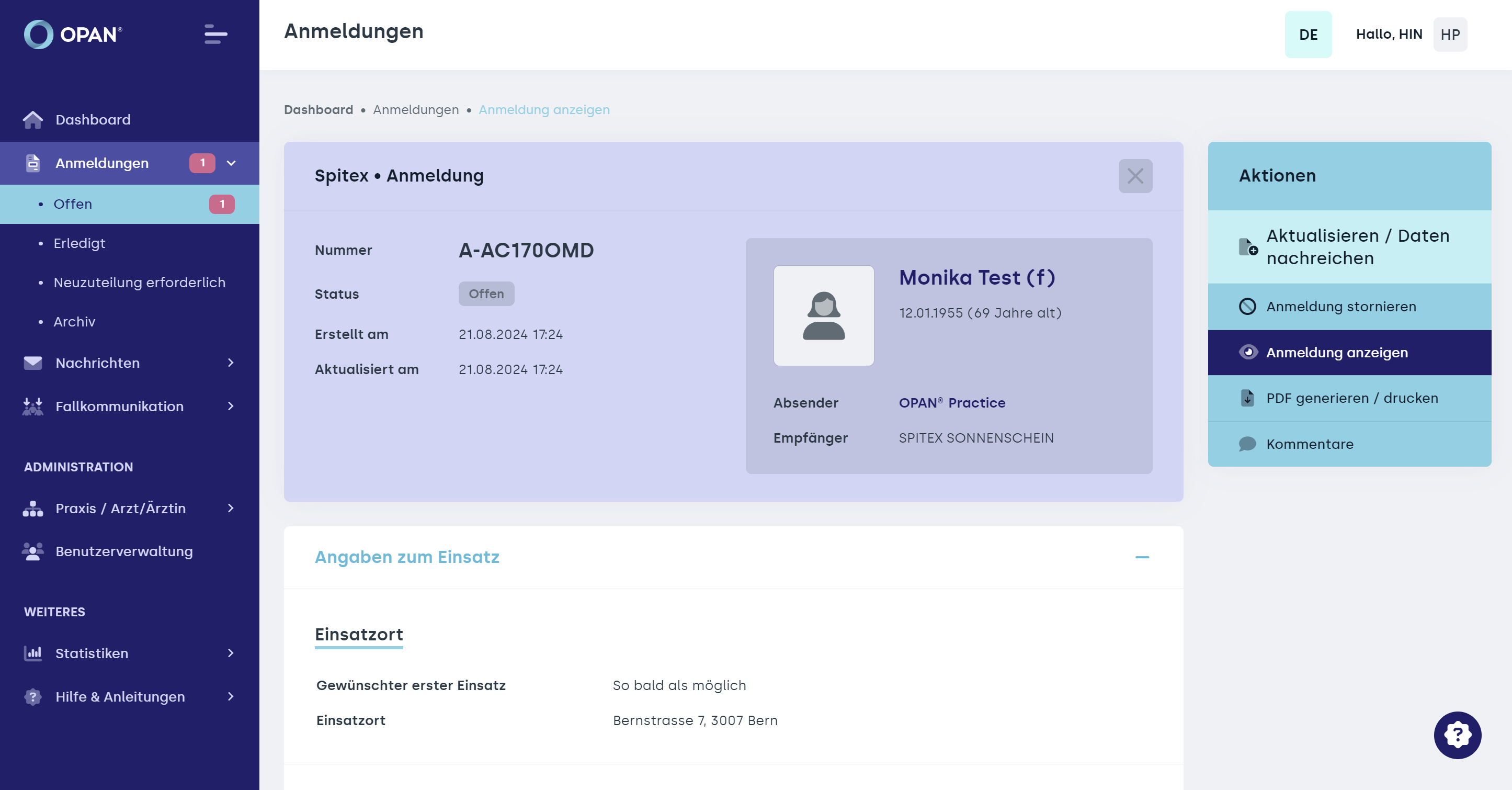Screen dimensions: 1512x790
Task: Click Aktualisieren / Daten nachreichen action
Action: [x=1349, y=247]
